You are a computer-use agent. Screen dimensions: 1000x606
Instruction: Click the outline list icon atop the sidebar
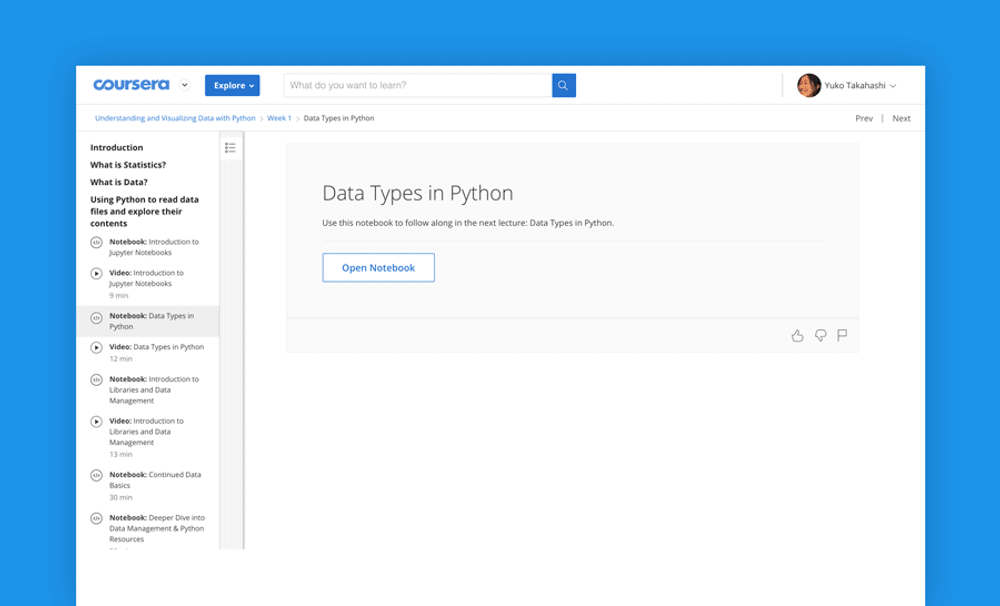point(231,146)
